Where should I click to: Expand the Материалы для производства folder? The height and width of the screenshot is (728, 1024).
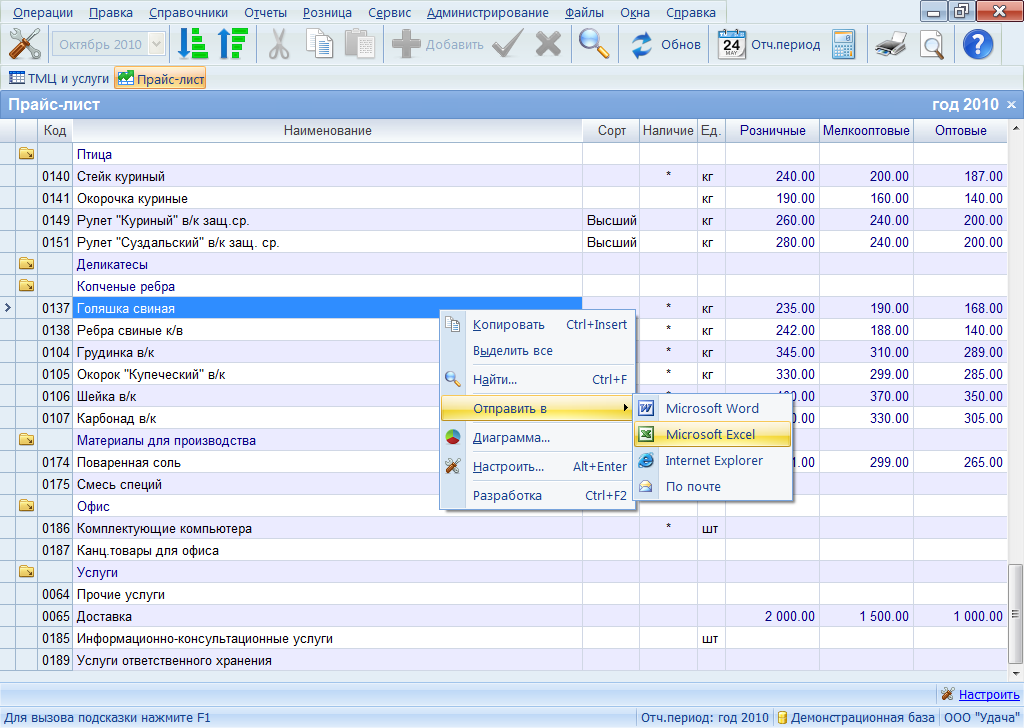pos(26,440)
